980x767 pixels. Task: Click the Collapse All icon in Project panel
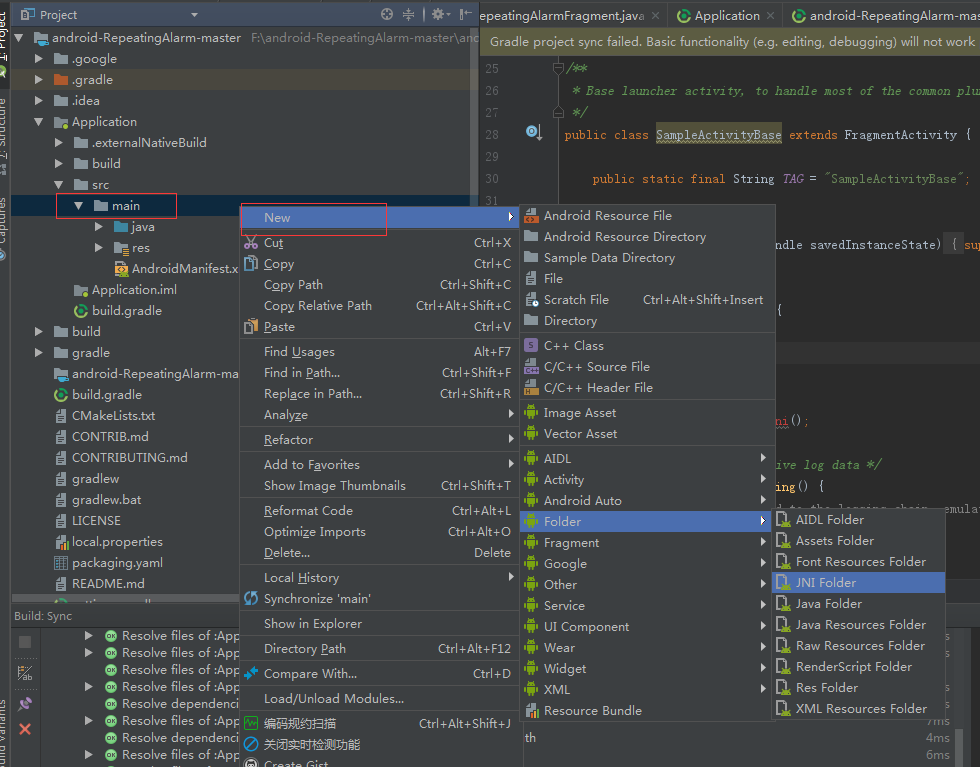[x=408, y=14]
